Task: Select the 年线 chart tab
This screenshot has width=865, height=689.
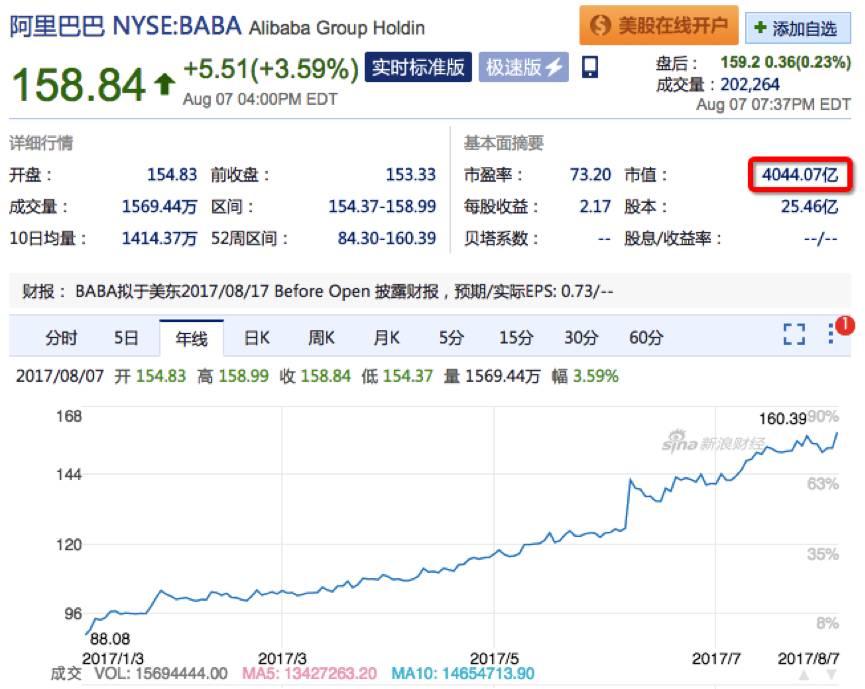Action: [191, 338]
